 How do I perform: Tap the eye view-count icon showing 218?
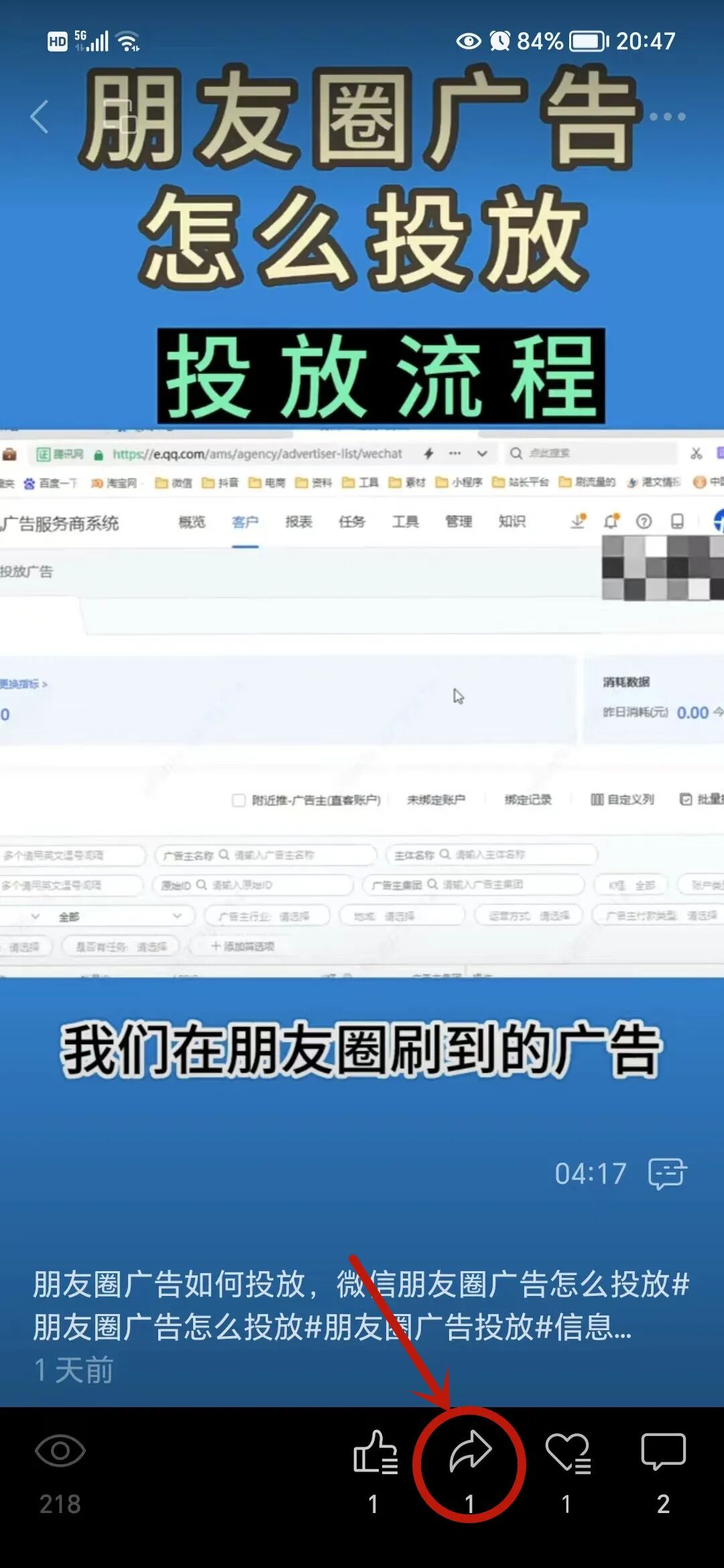click(60, 1451)
